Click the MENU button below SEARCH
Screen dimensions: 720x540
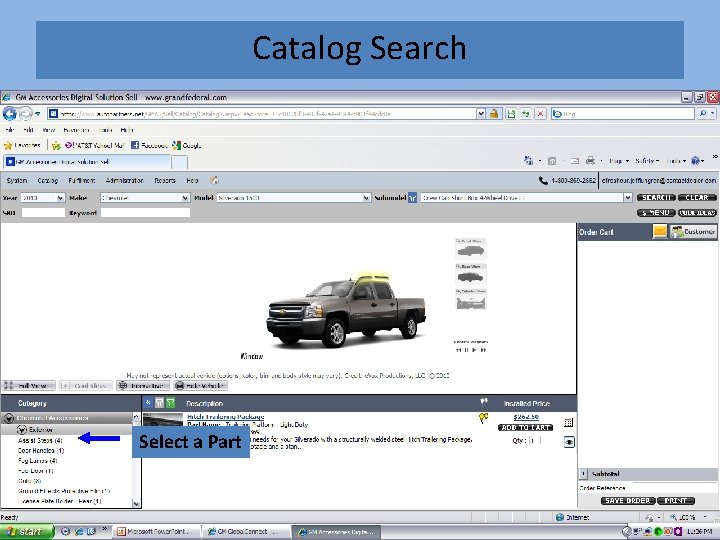point(656,213)
